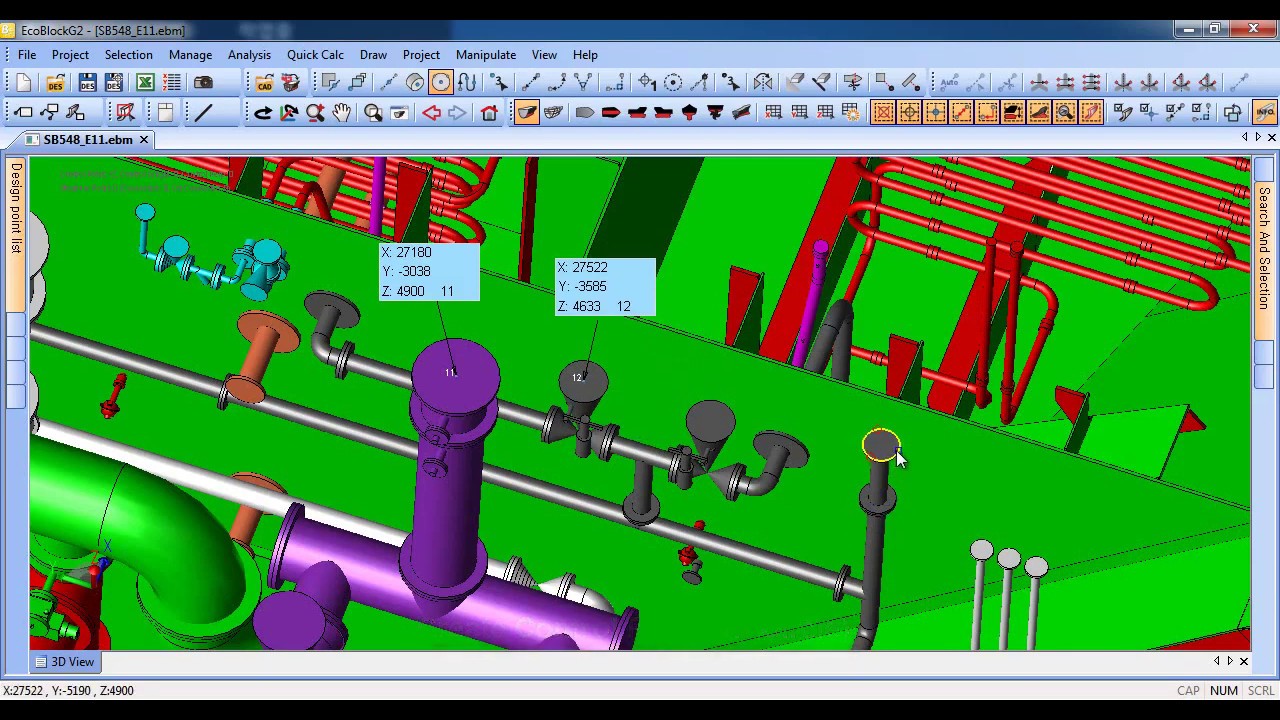Close the 3D View pane with bottom X
Screen dimensions: 1280x720
[1244, 661]
